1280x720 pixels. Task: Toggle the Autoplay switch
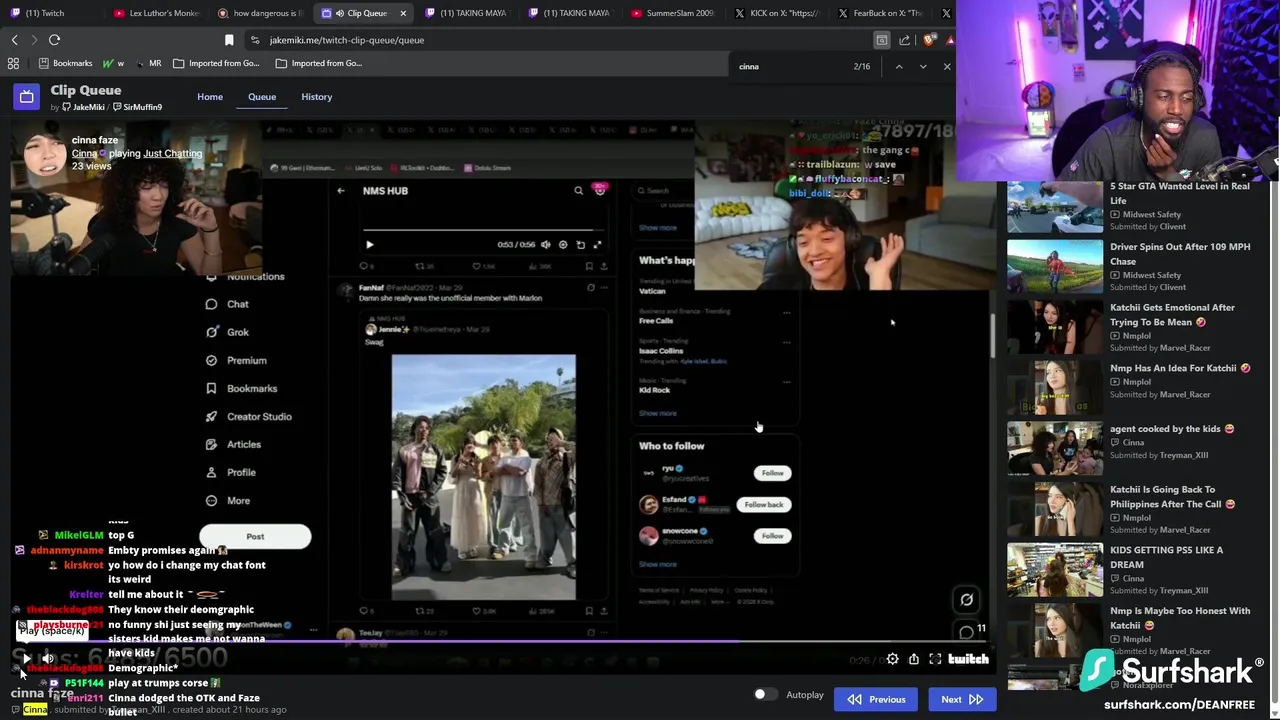765,694
